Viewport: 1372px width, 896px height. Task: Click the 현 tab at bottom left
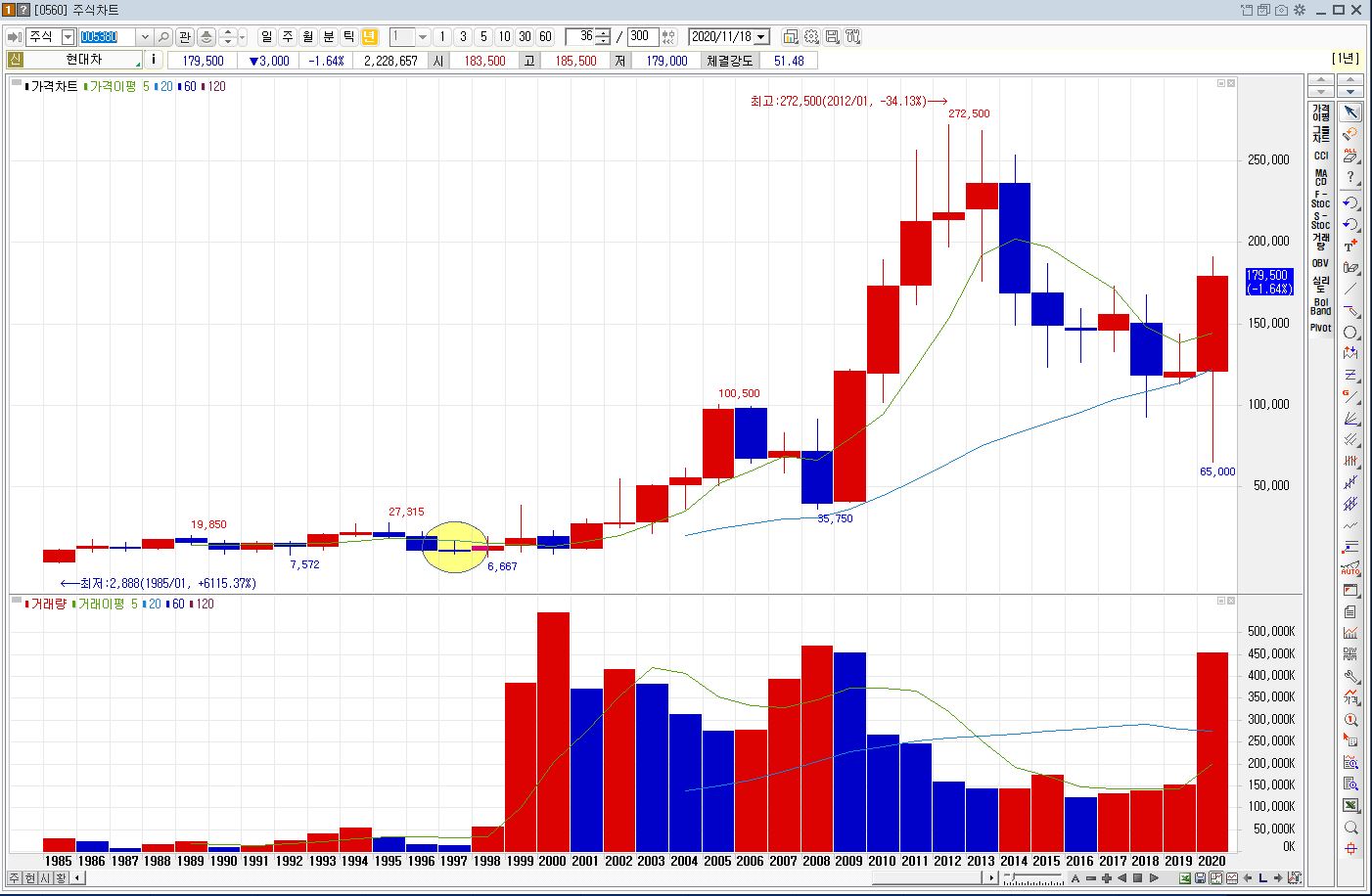[30, 878]
